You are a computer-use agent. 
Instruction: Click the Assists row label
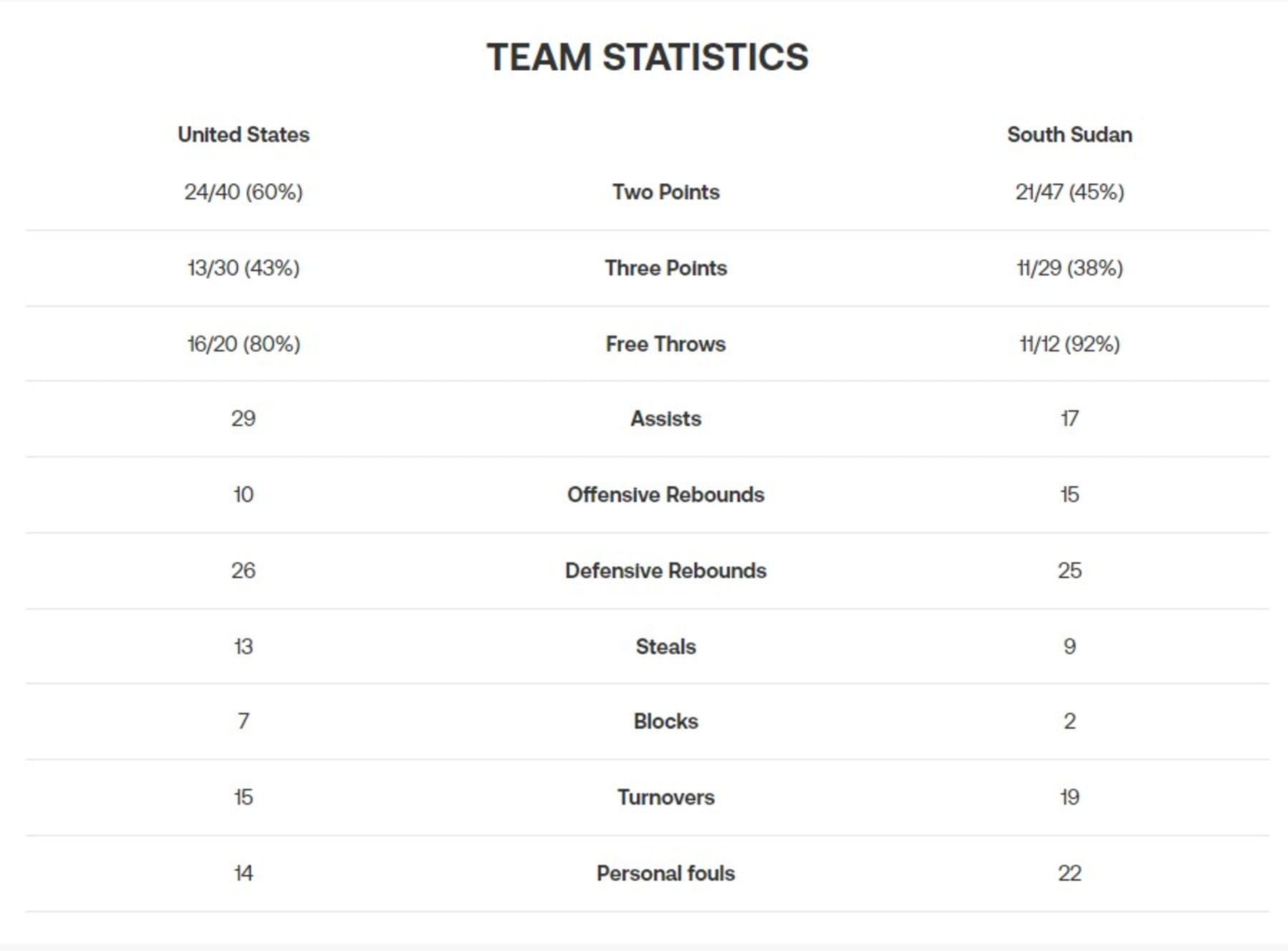point(665,419)
